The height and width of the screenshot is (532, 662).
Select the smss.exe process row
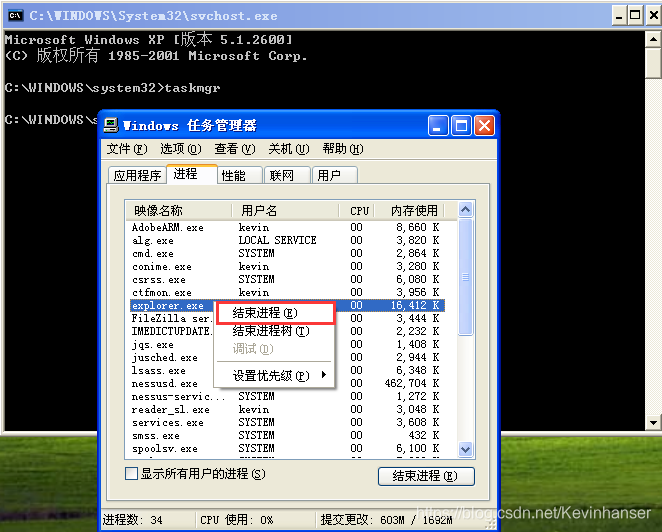click(x=287, y=435)
